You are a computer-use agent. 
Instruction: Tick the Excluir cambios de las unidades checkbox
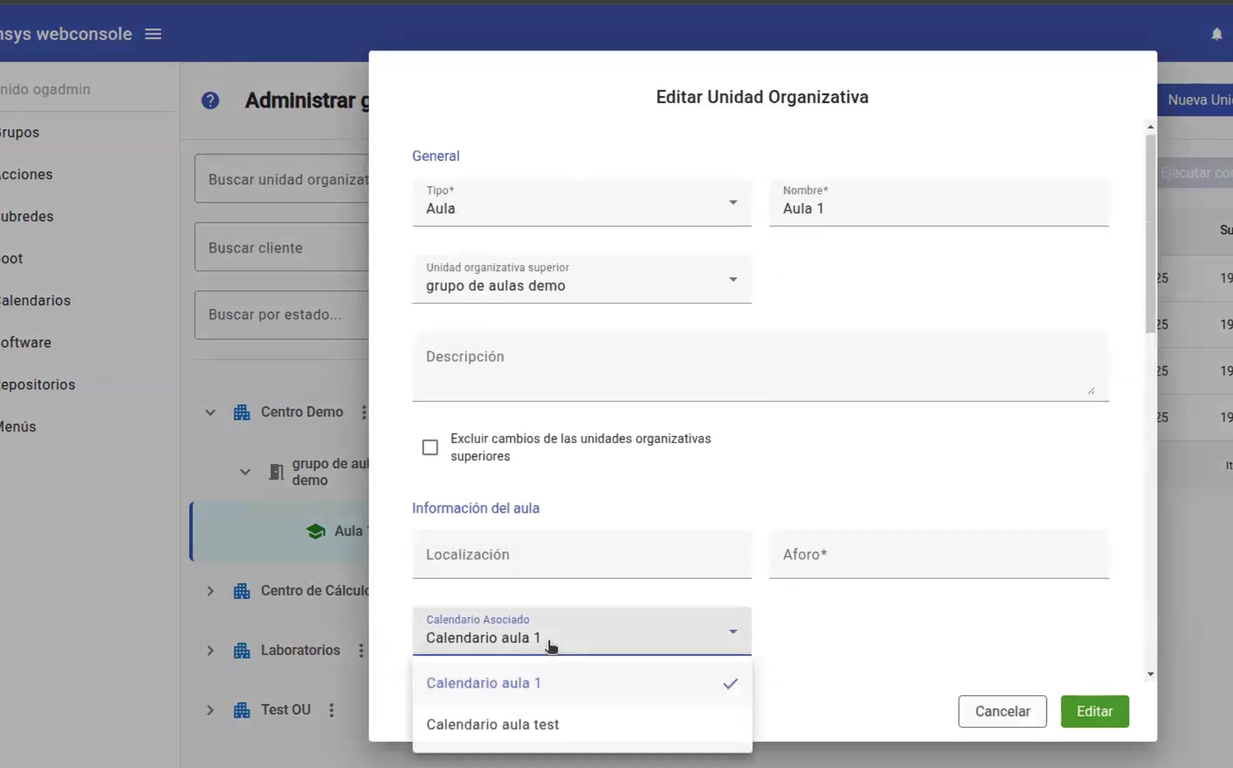pyautogui.click(x=430, y=447)
